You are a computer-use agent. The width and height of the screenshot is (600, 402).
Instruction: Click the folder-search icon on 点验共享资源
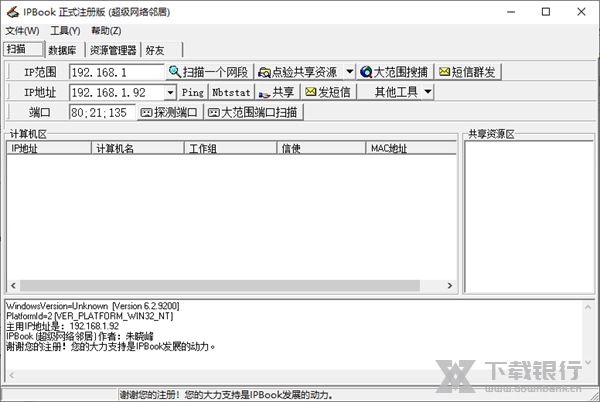click(x=264, y=72)
